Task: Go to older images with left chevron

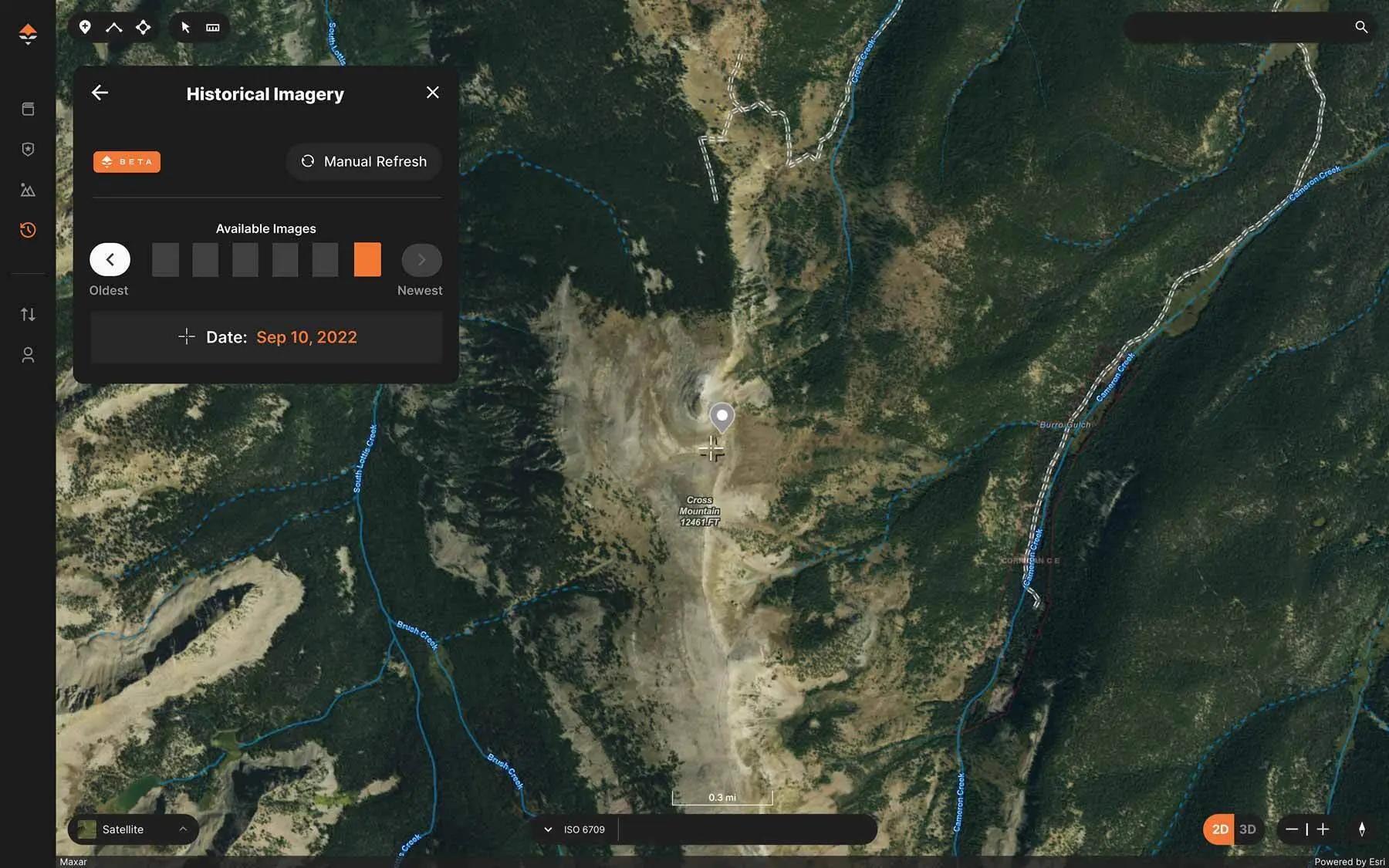Action: pyautogui.click(x=110, y=260)
